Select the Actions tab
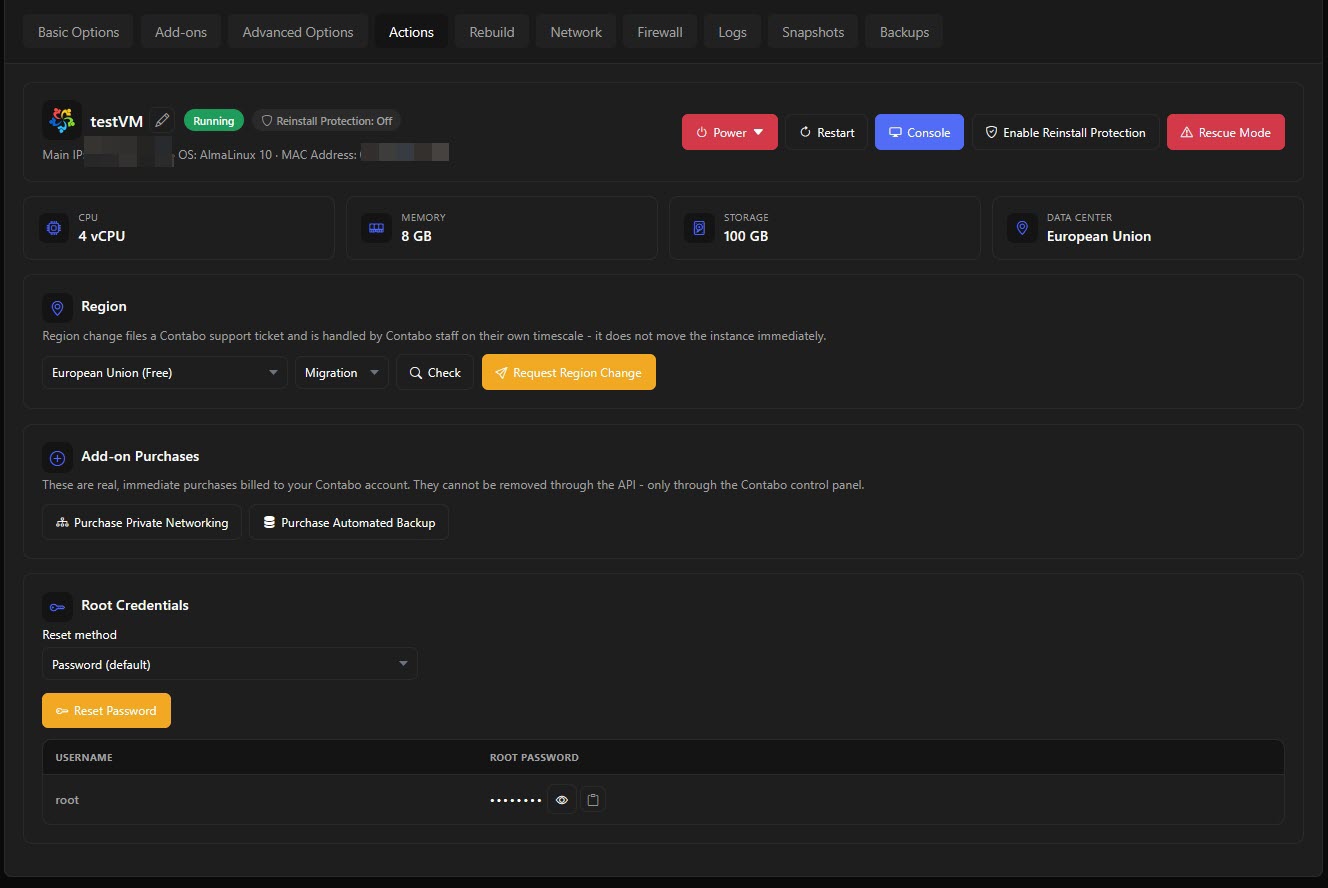This screenshot has height=888, width=1328. 411,32
